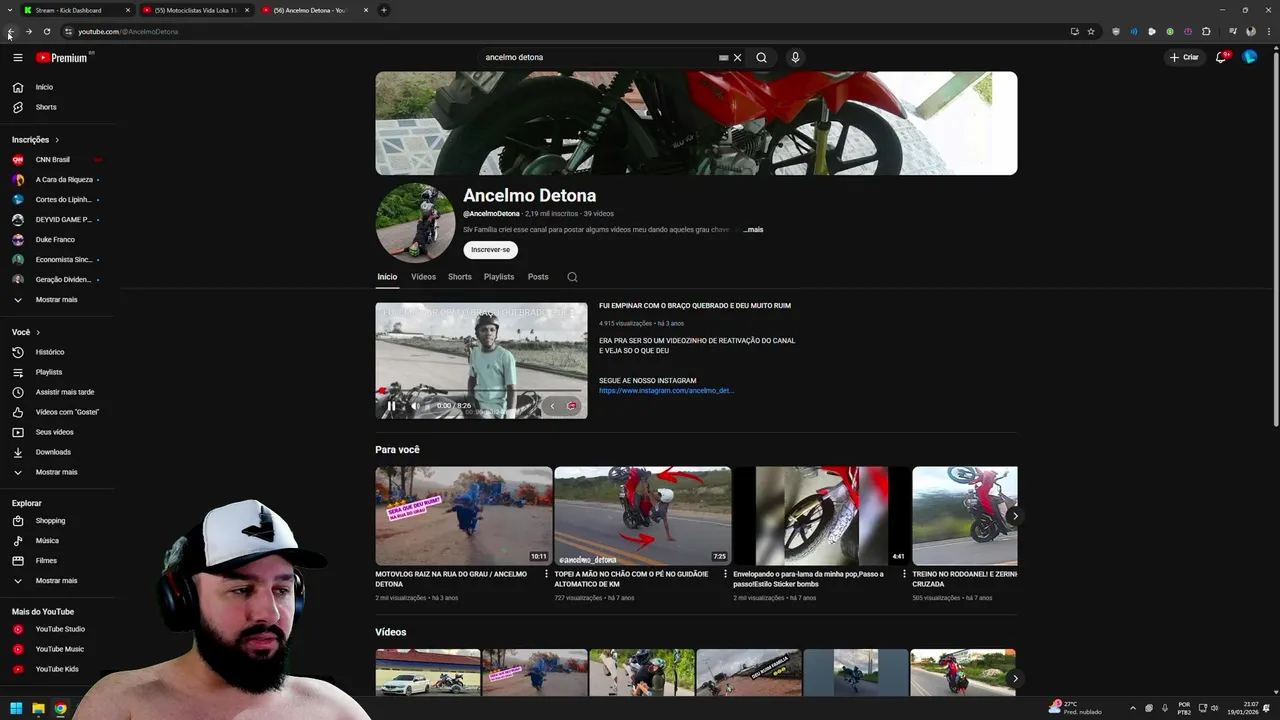Switch to the Vídeos channel tab
The width and height of the screenshot is (1280, 720).
pos(423,277)
